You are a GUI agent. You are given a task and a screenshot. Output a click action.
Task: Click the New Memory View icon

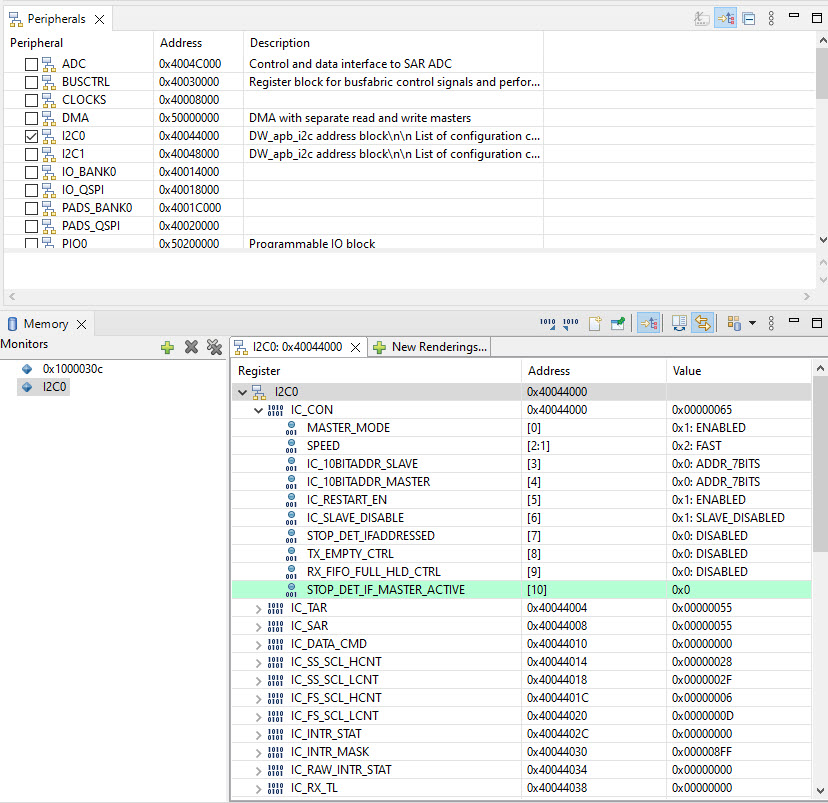[595, 324]
